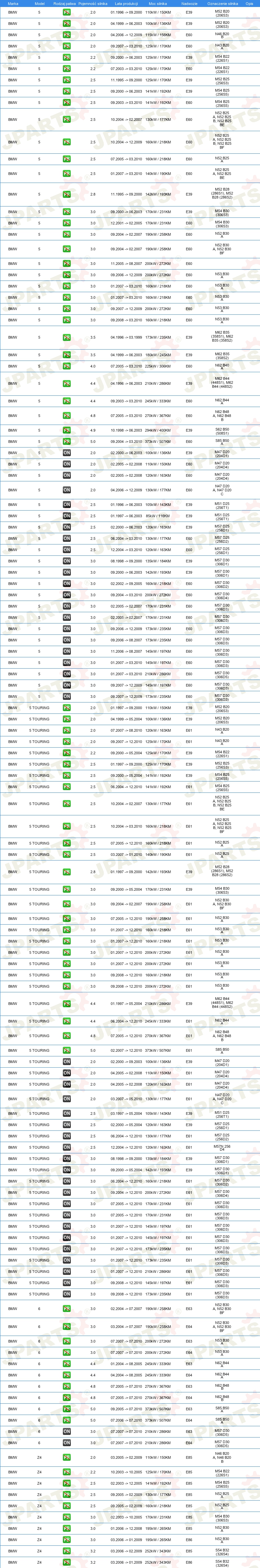Click the 3.5 capacity cell in M62 B35 (358S2) row
The width and height of the screenshot is (260, 1568).
(92, 355)
